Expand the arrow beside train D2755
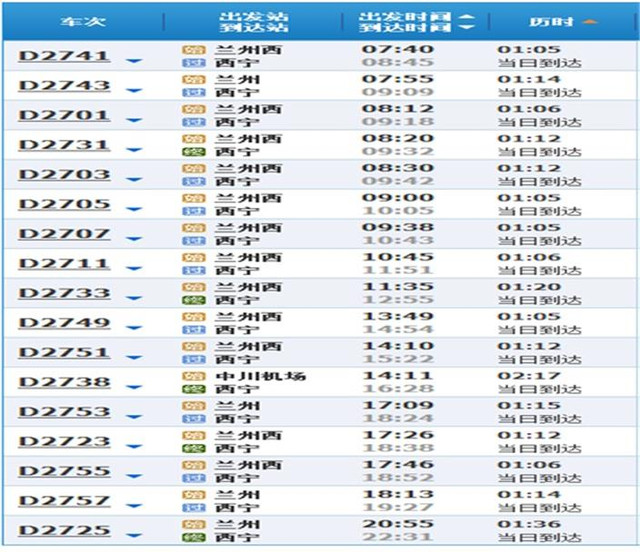Screen dimensions: 640x552 click(133, 477)
